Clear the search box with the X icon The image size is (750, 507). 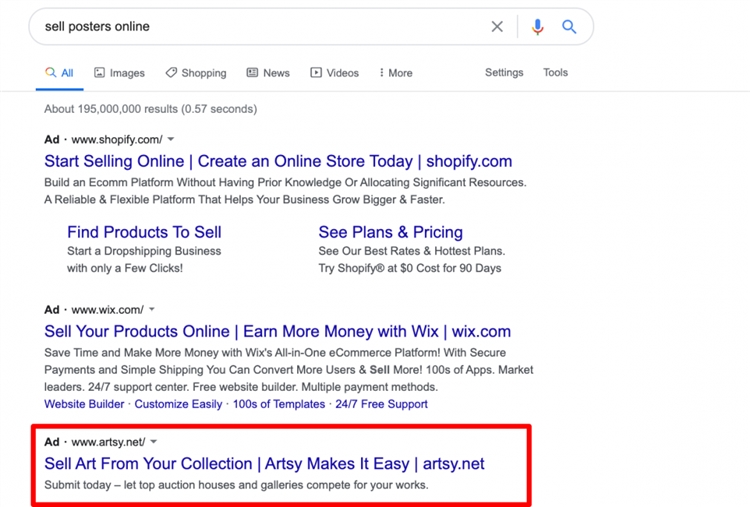497,27
